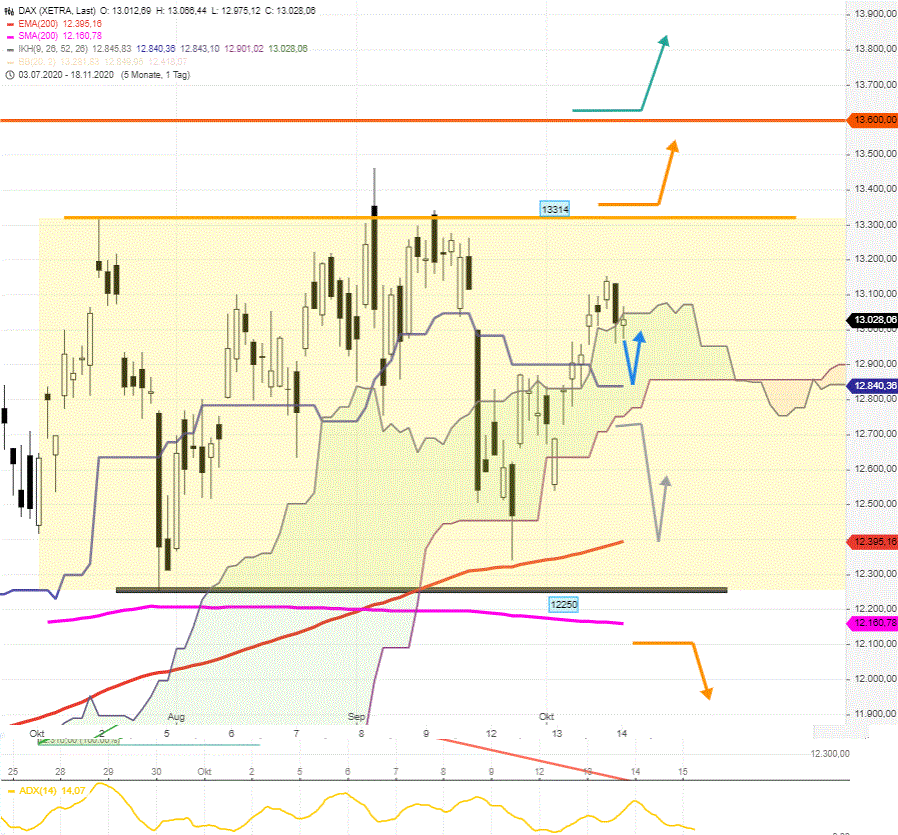This screenshot has width=898, height=835.
Task: Click the high value H: 13.066,44
Action: 181,11
